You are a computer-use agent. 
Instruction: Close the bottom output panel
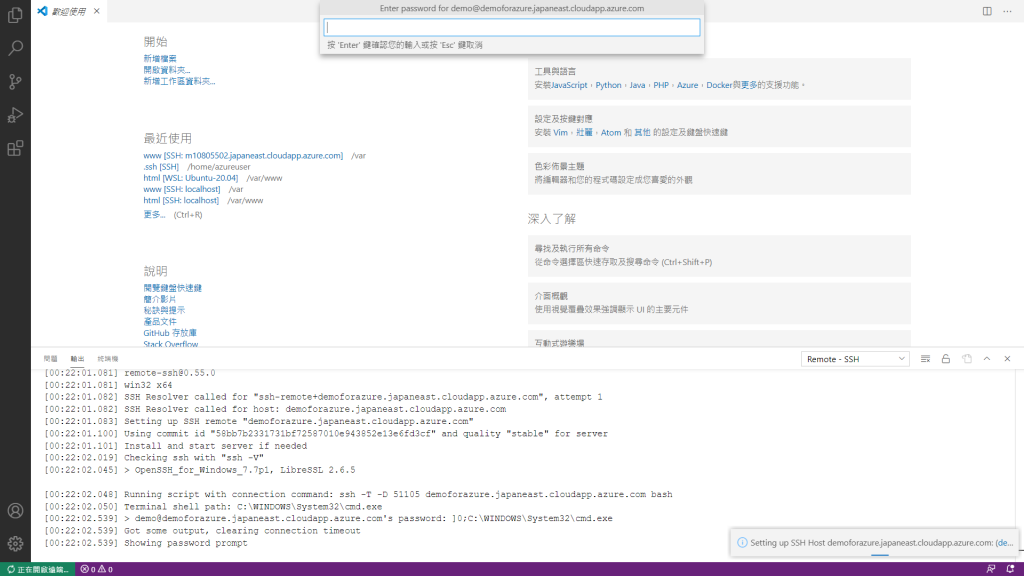1007,359
